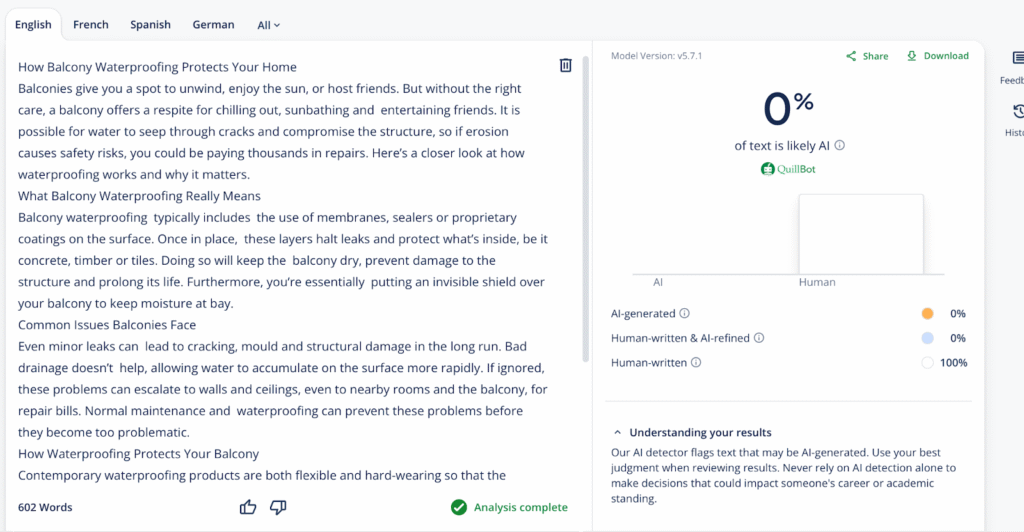Switch to the Spanish tab

tap(151, 25)
